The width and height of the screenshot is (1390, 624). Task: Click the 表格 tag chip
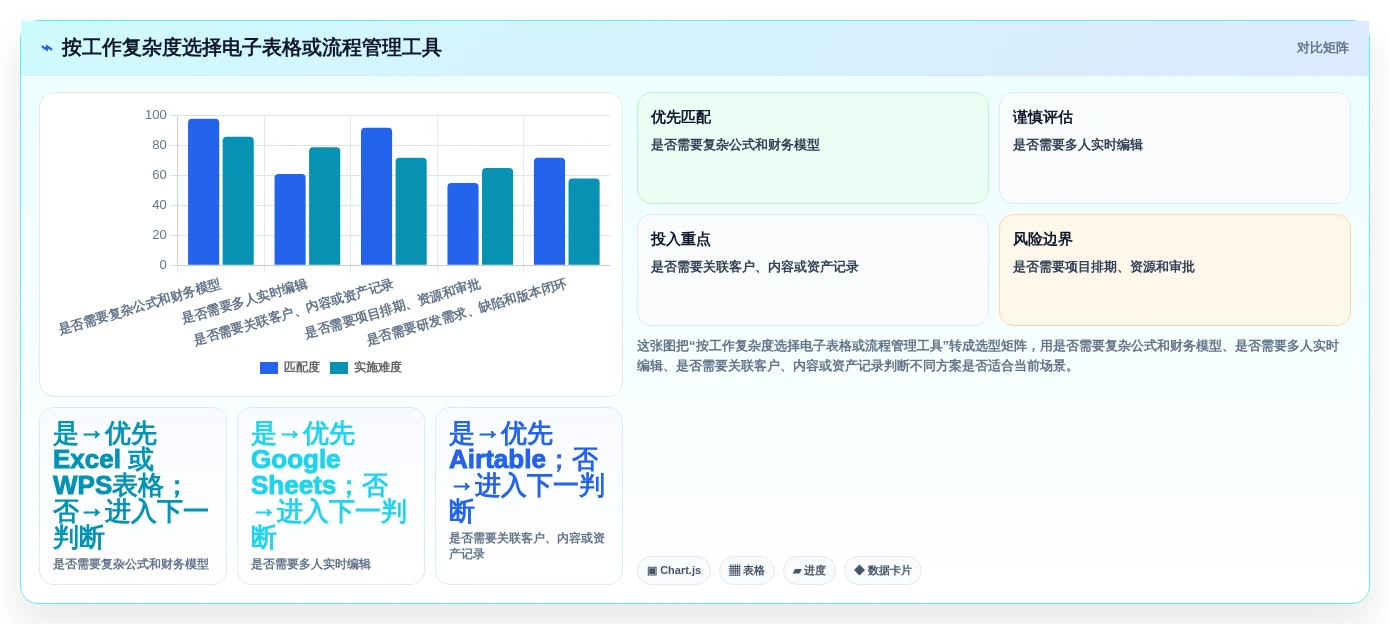click(x=747, y=571)
